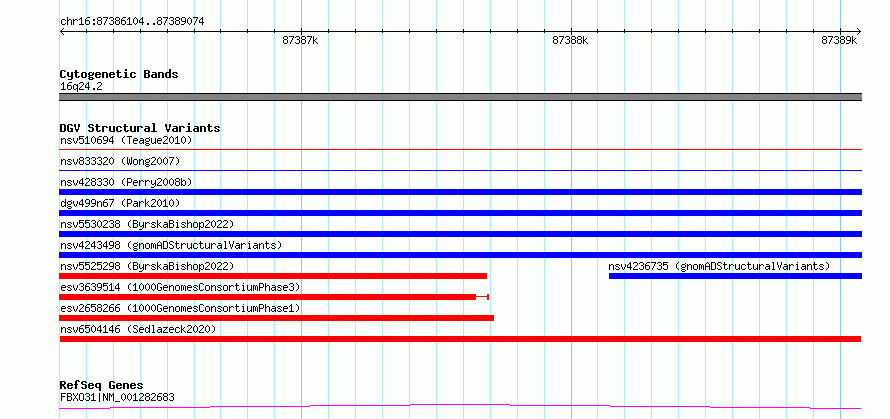Viewport: 890px width, 419px height.
Task: Click the chr16:87386104..87389074 coordinate label
Action: click(132, 22)
